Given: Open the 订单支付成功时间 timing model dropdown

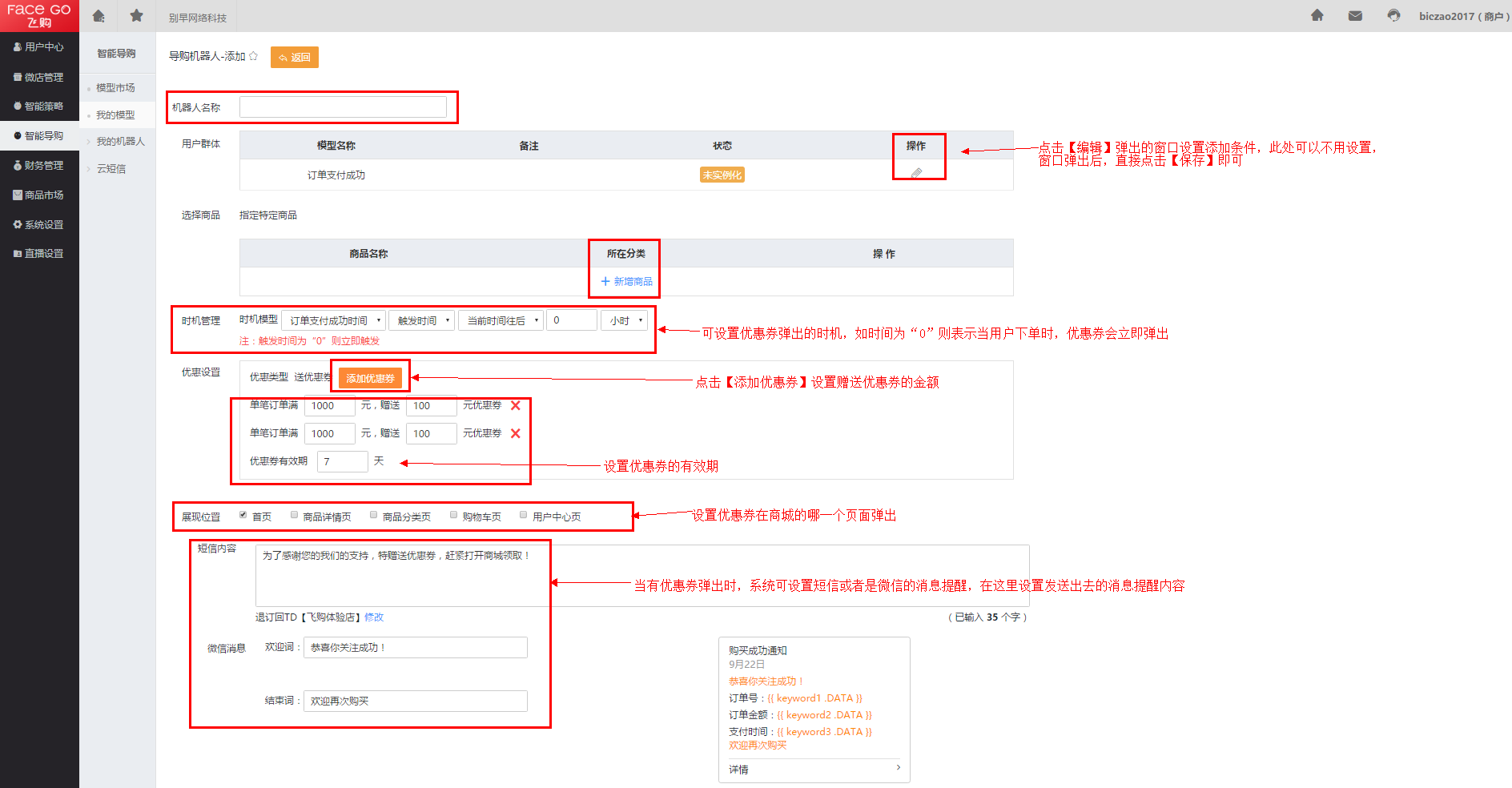Looking at the screenshot, I should tap(334, 320).
